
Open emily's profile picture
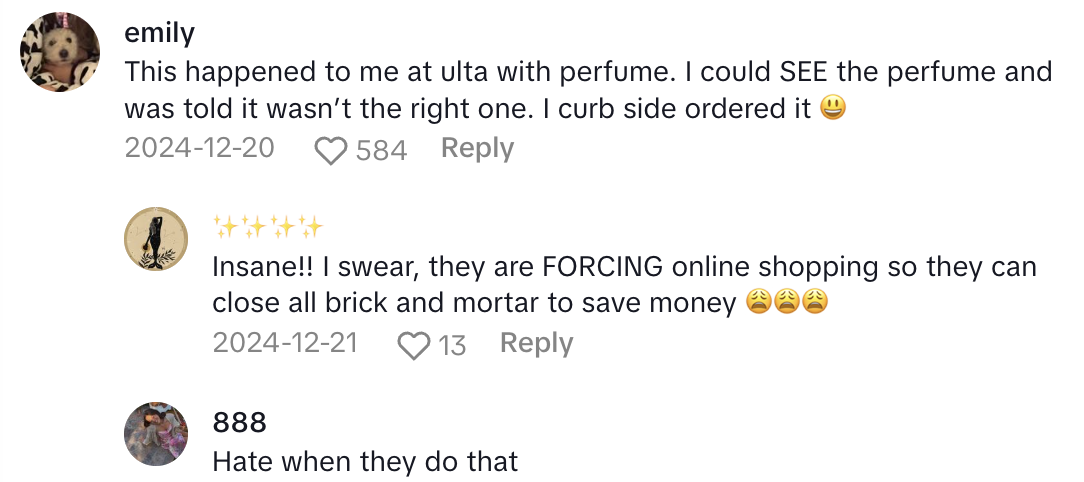(x=61, y=54)
